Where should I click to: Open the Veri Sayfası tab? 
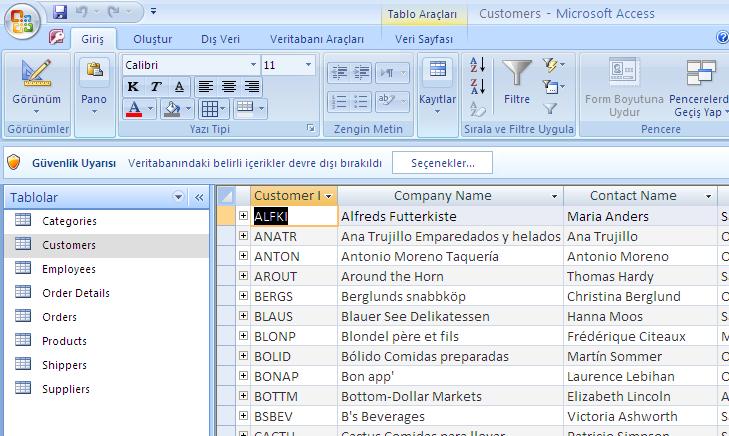click(424, 39)
